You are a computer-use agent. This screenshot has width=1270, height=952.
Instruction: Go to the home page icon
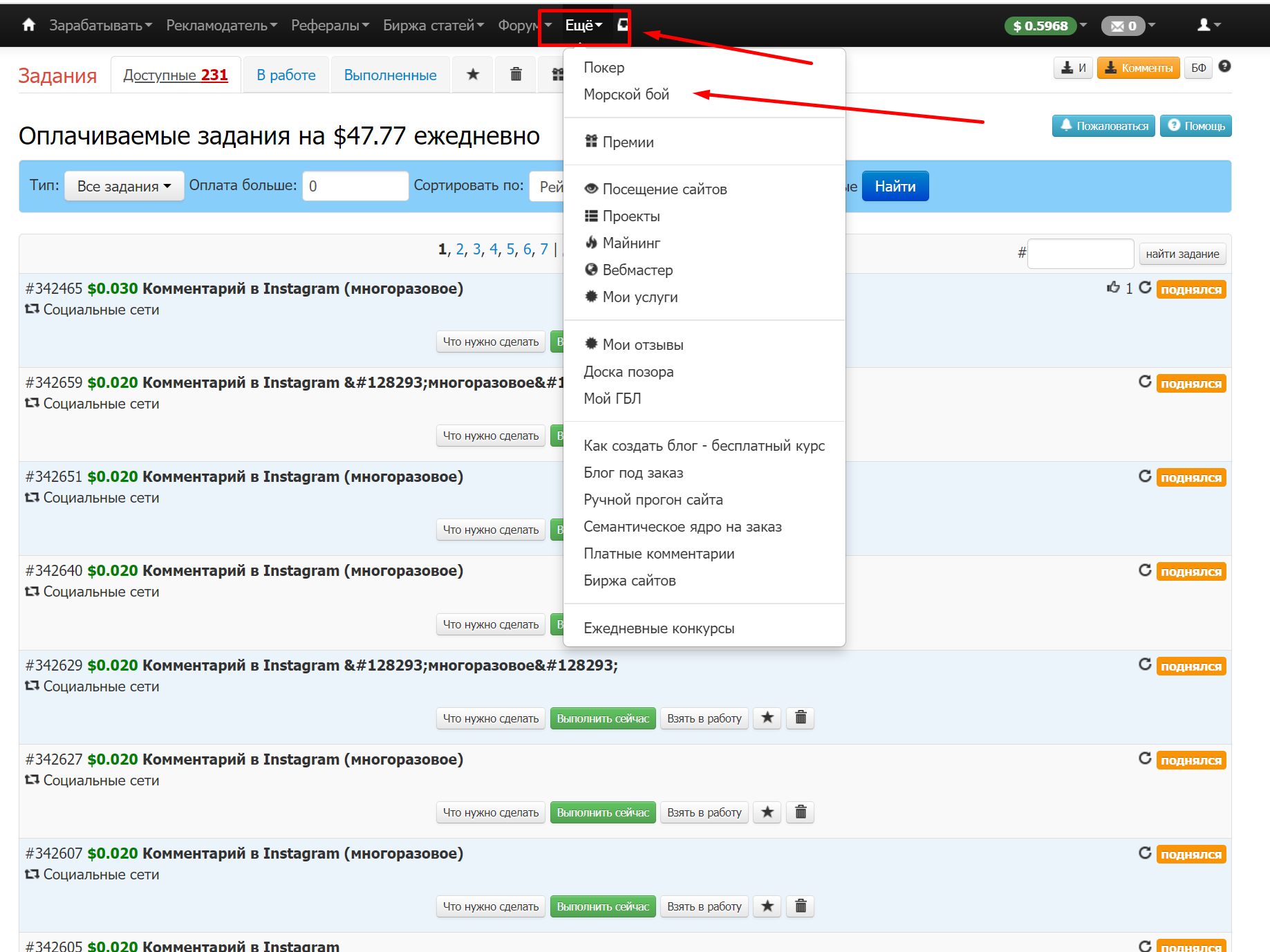[28, 25]
